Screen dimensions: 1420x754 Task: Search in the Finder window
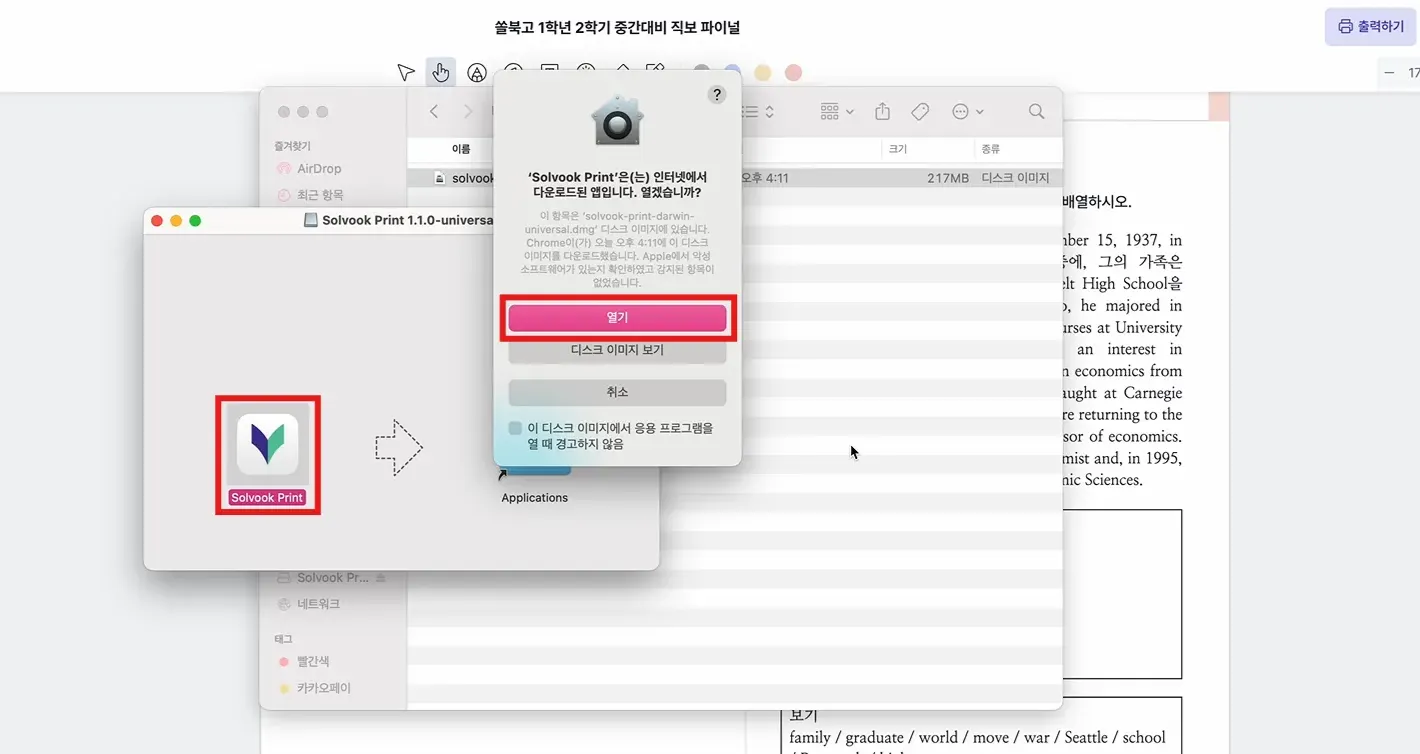click(1036, 111)
